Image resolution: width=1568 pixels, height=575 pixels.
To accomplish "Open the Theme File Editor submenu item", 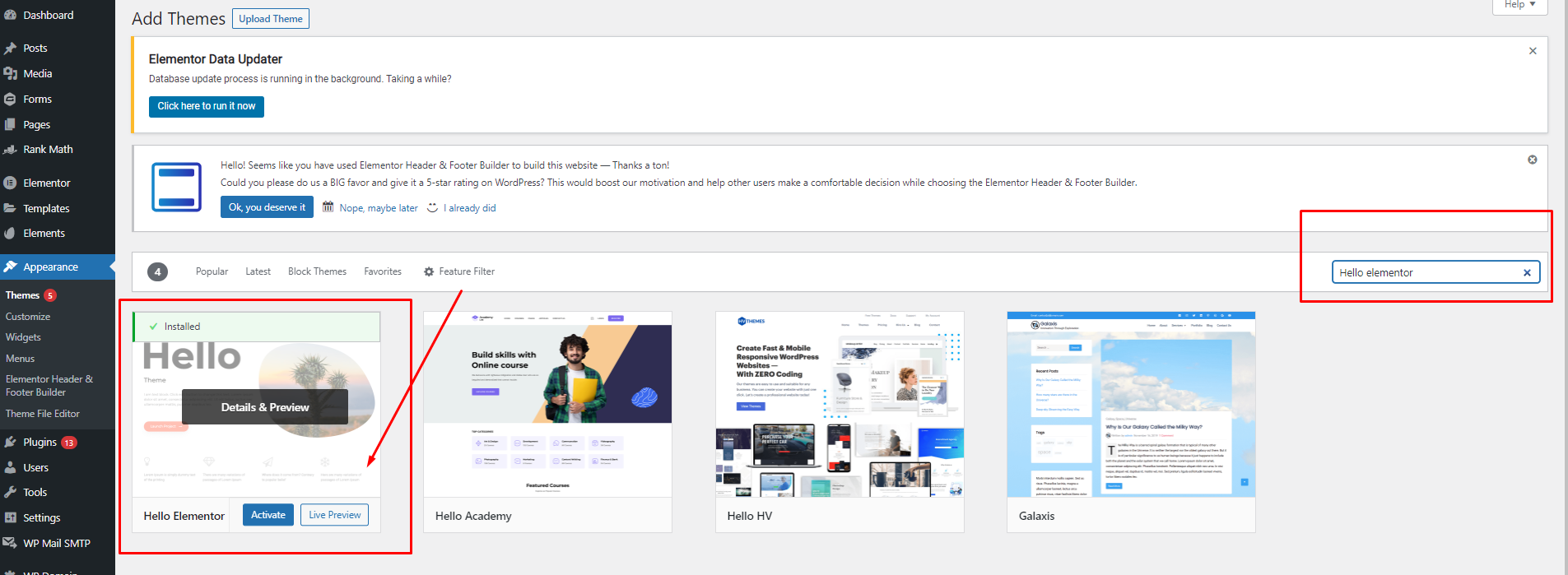I will pos(43,414).
